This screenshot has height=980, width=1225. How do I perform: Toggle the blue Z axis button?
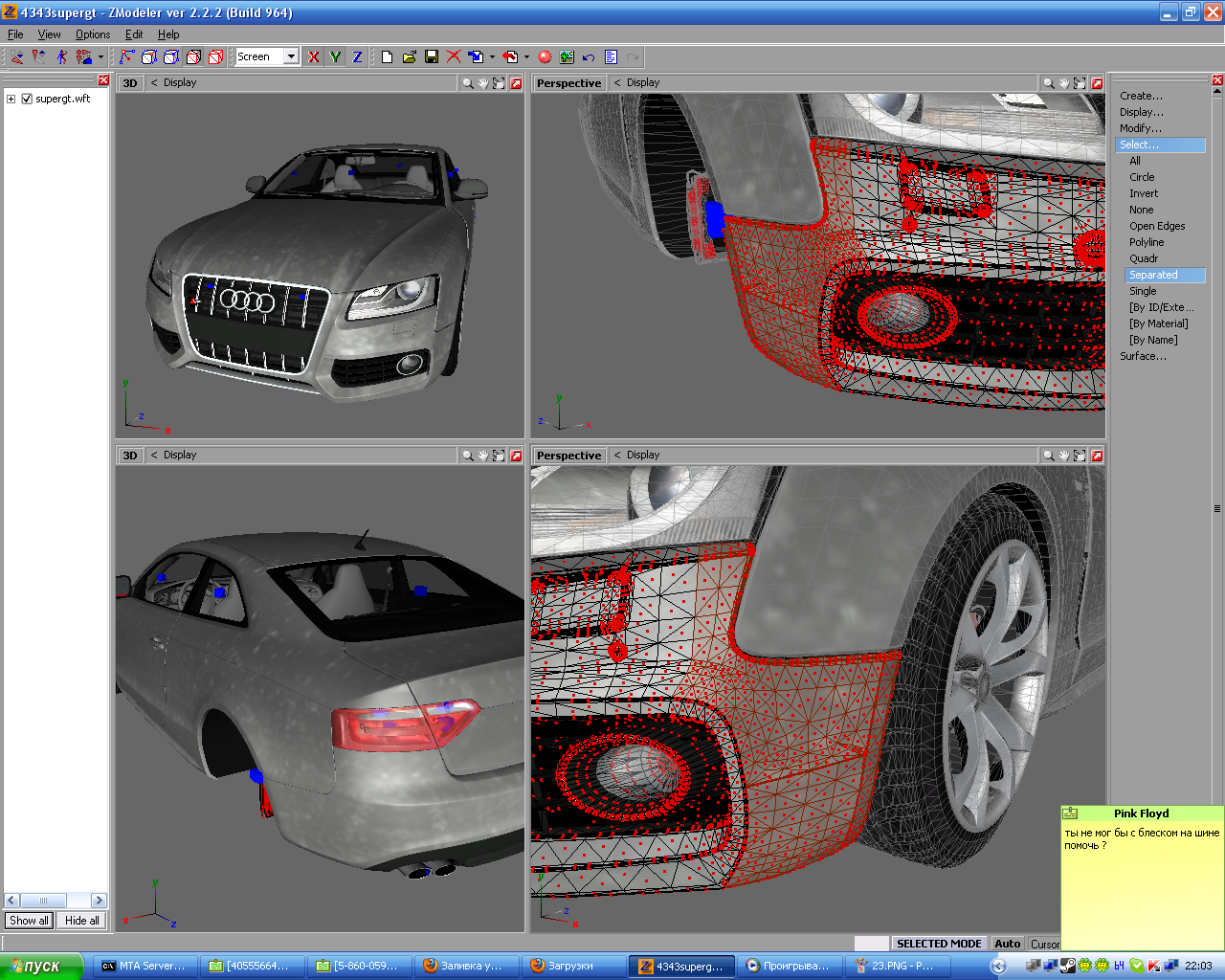pyautogui.click(x=357, y=57)
